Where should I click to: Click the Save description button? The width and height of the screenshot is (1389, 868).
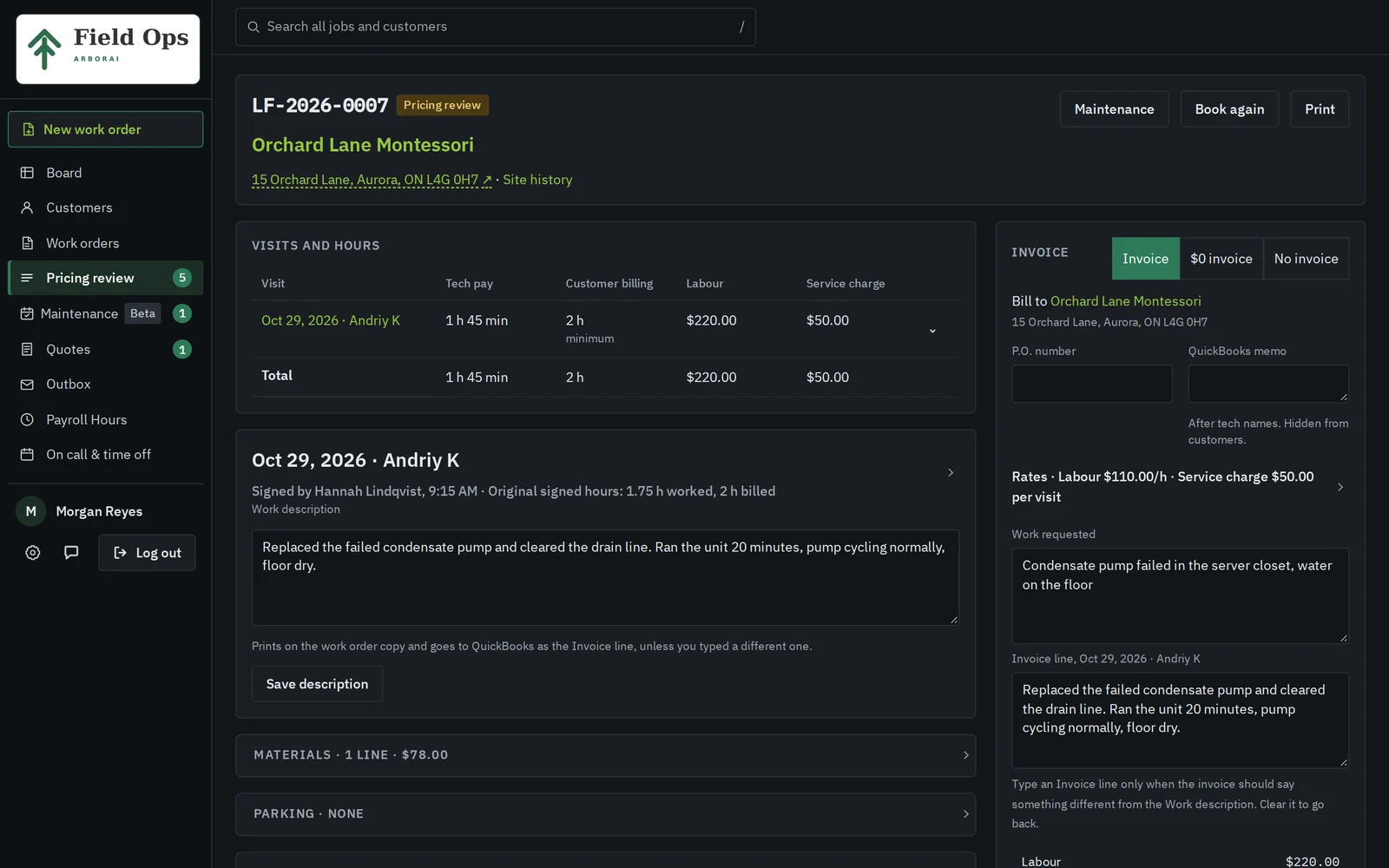pos(317,684)
